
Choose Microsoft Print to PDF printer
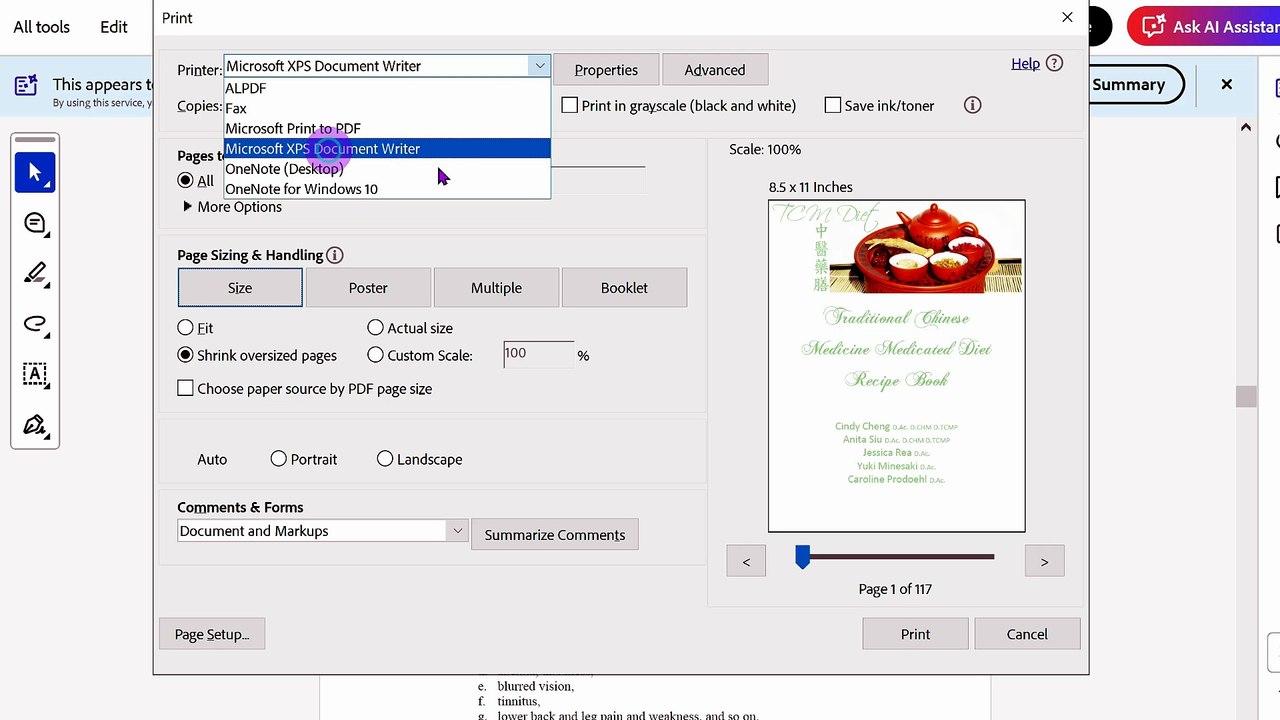pyautogui.click(x=387, y=128)
